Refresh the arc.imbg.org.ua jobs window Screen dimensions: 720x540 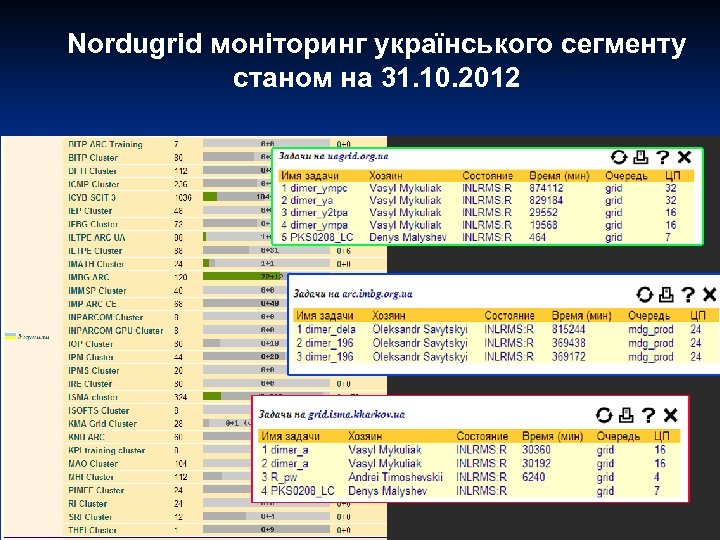point(644,294)
